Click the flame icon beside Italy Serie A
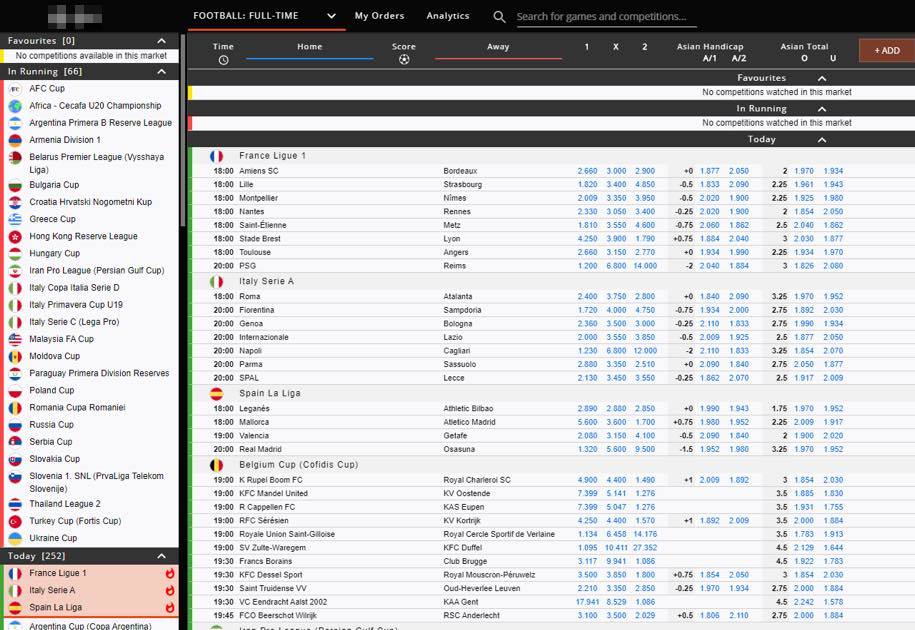The image size is (915, 630). [170, 590]
